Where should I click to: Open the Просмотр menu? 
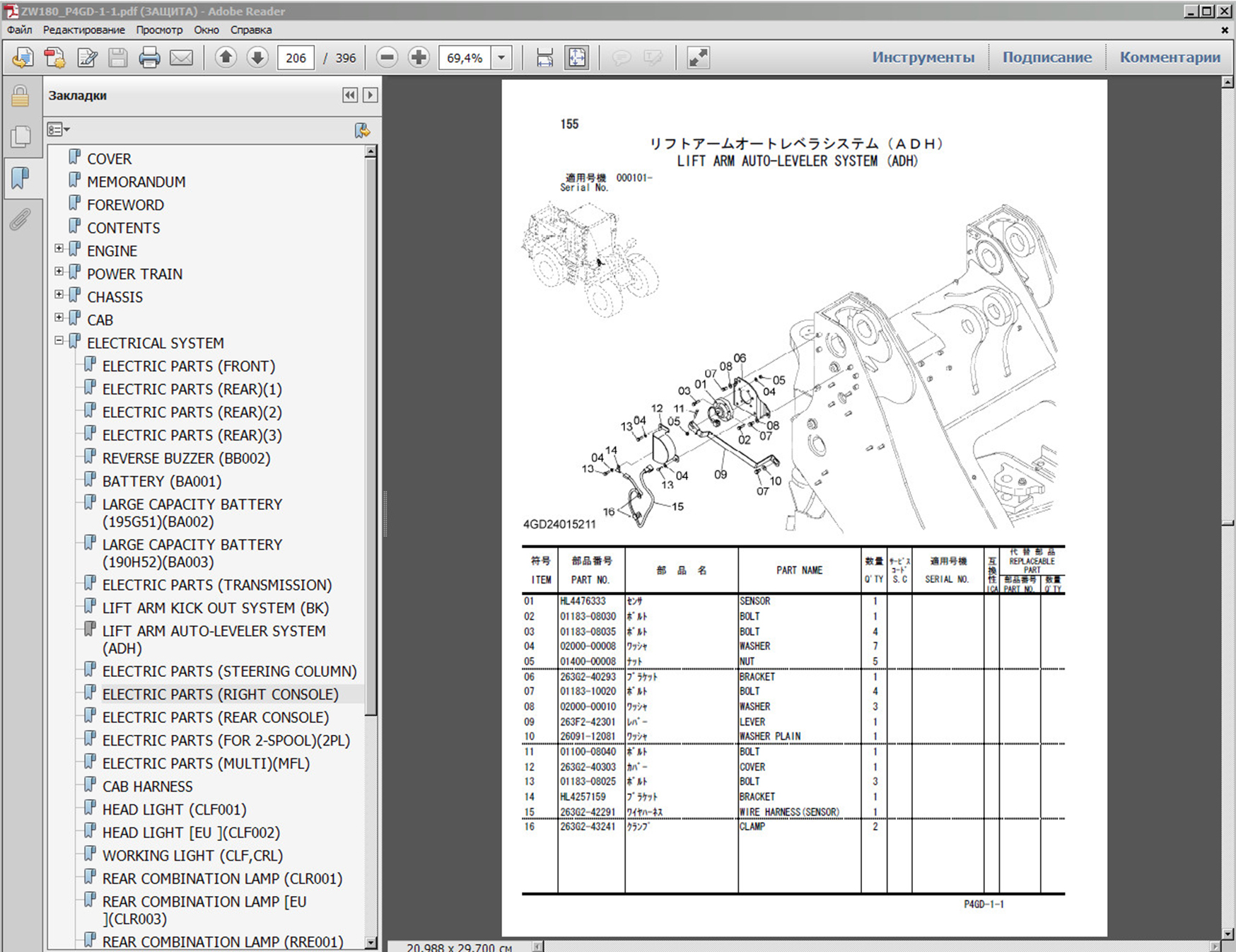coord(159,30)
